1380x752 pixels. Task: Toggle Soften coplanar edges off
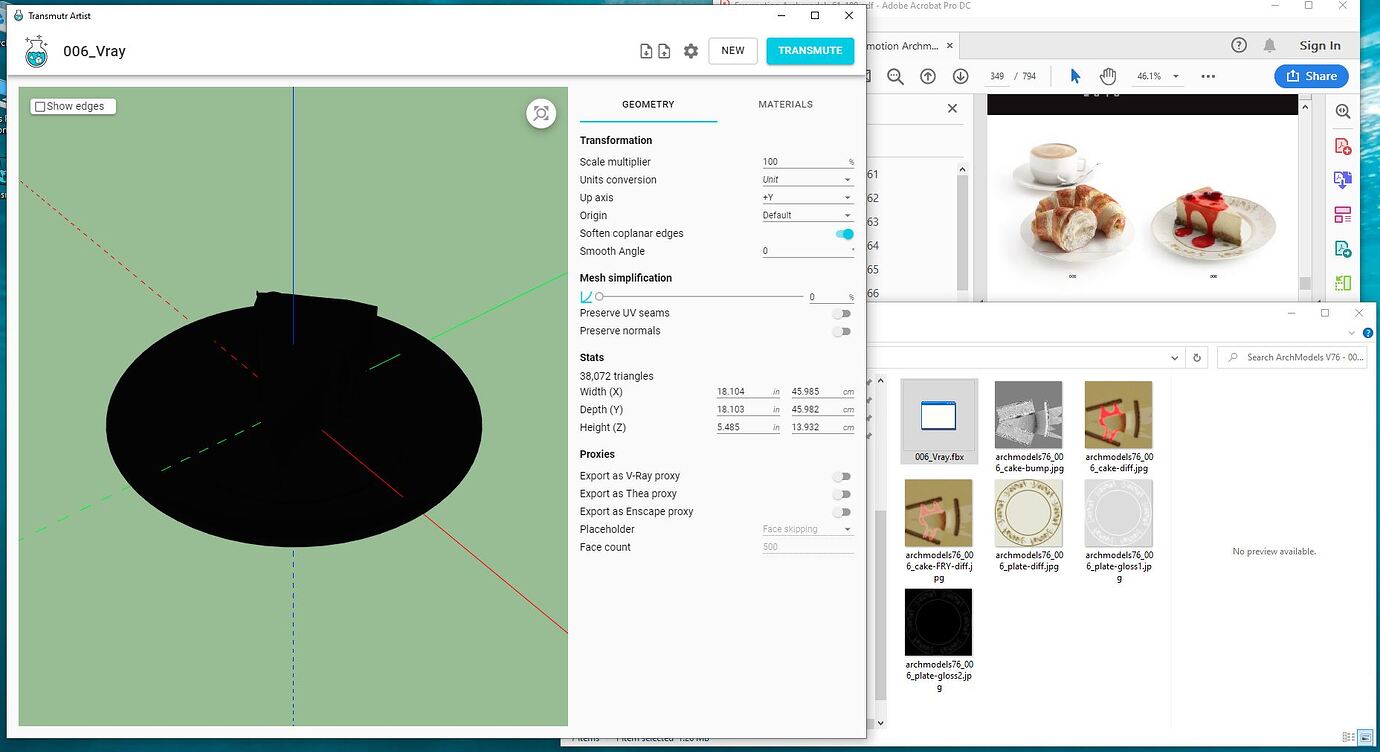pyautogui.click(x=844, y=234)
